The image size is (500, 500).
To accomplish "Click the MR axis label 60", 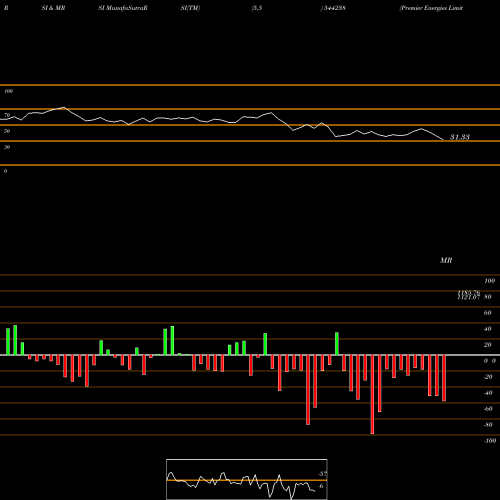I will coord(488,313).
